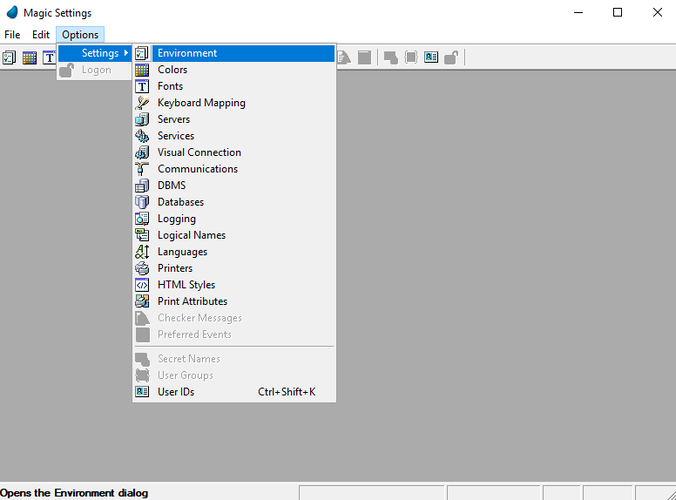The image size is (676, 500).
Task: Minimize the Magic Settings window
Action: [x=578, y=12]
